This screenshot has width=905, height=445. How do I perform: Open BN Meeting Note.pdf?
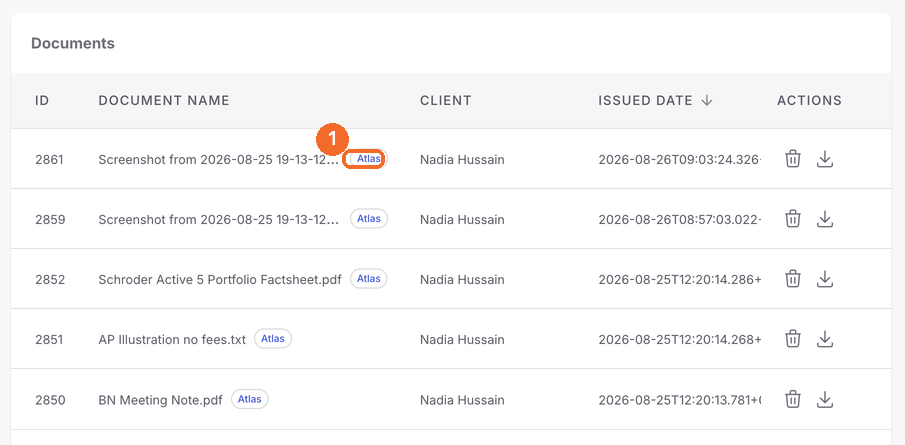click(160, 399)
